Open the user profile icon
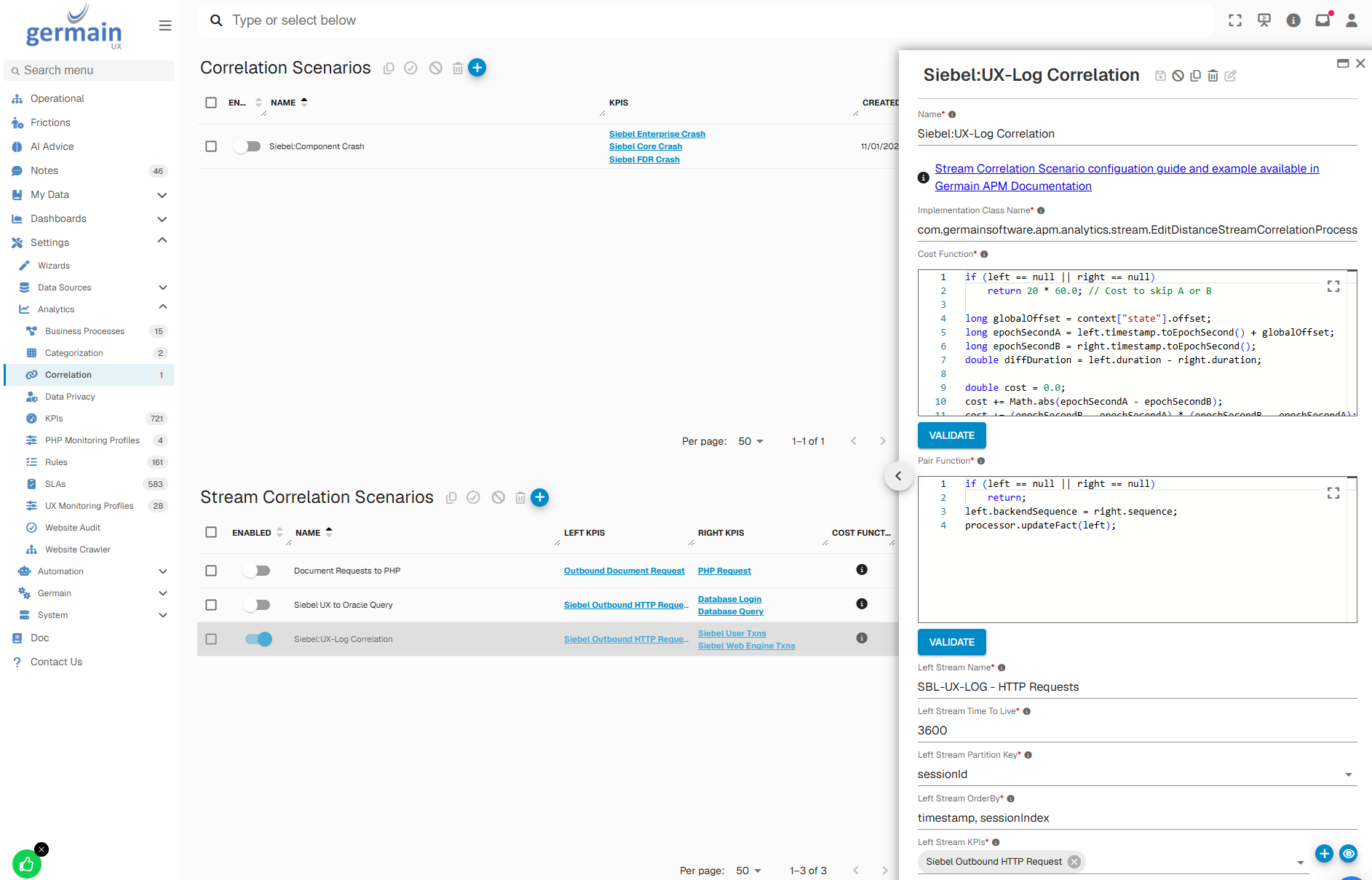 [1352, 20]
